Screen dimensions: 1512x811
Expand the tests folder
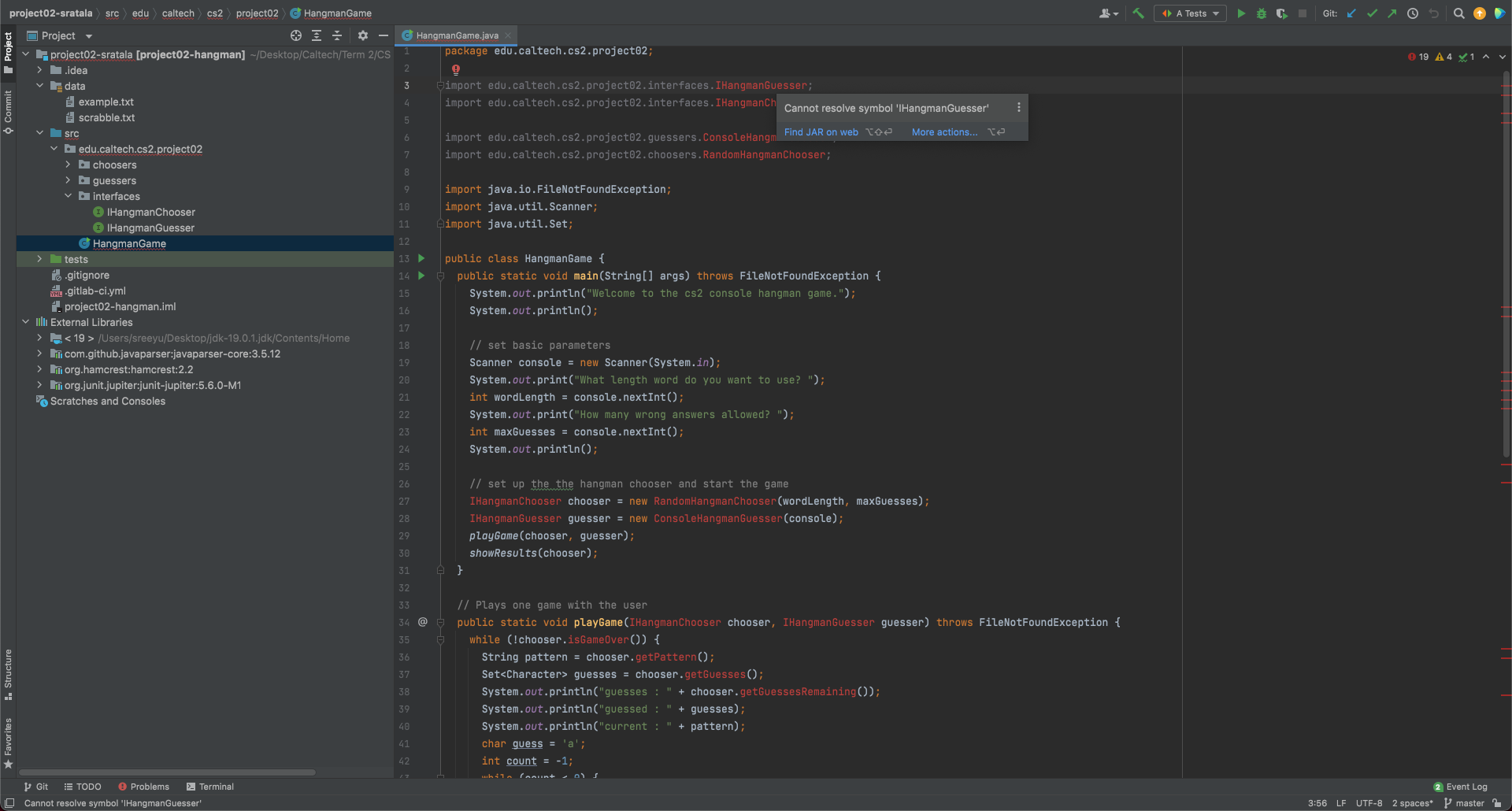pos(39,259)
